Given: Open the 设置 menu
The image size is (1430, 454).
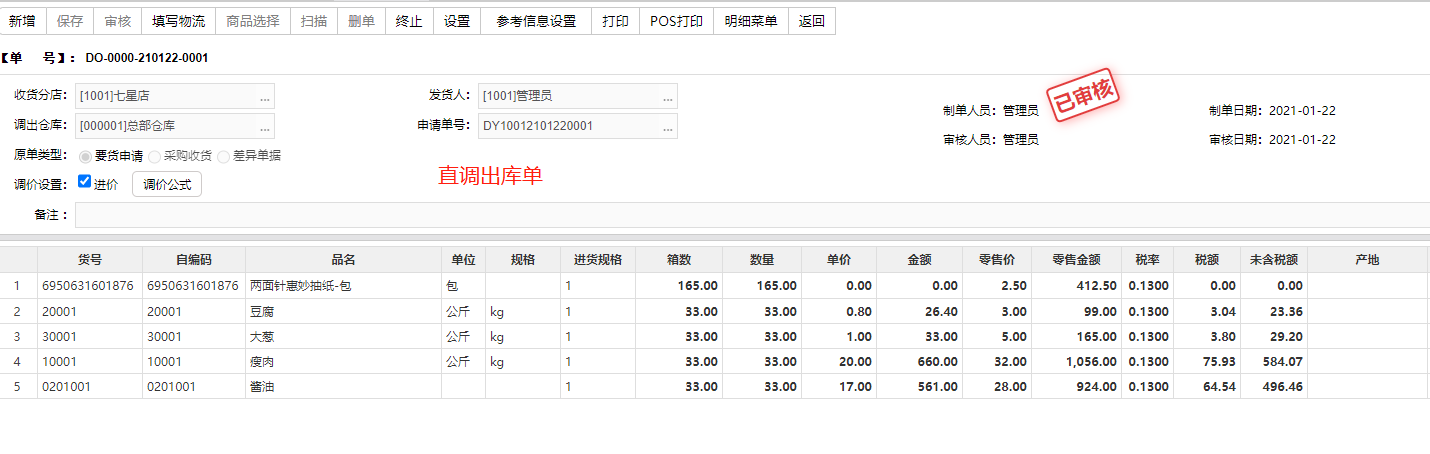Looking at the screenshot, I should click(457, 21).
